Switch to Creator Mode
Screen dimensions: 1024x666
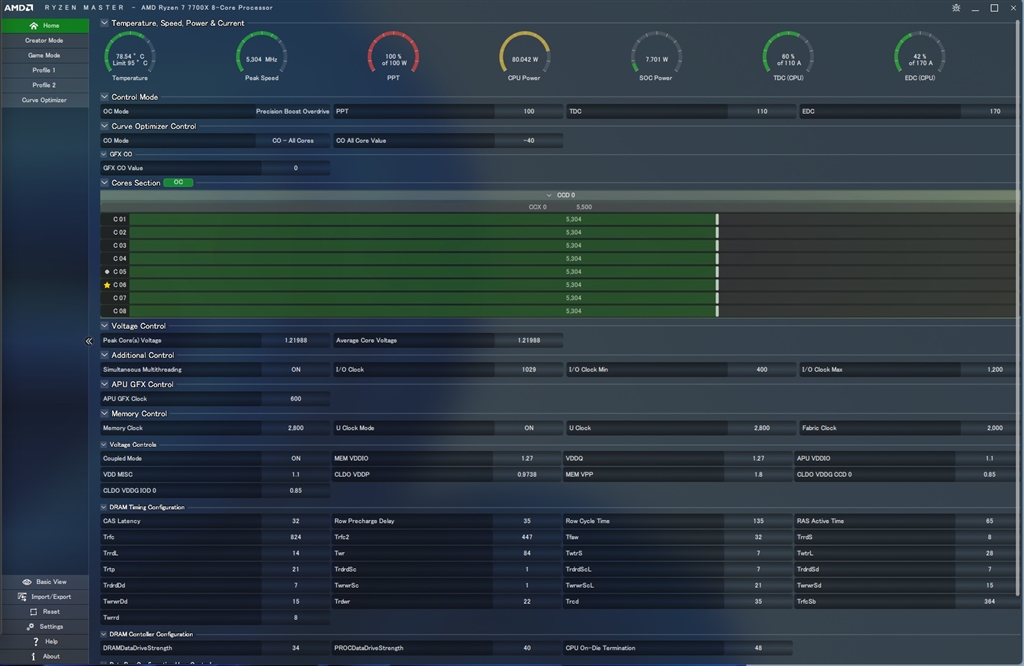(x=44, y=40)
